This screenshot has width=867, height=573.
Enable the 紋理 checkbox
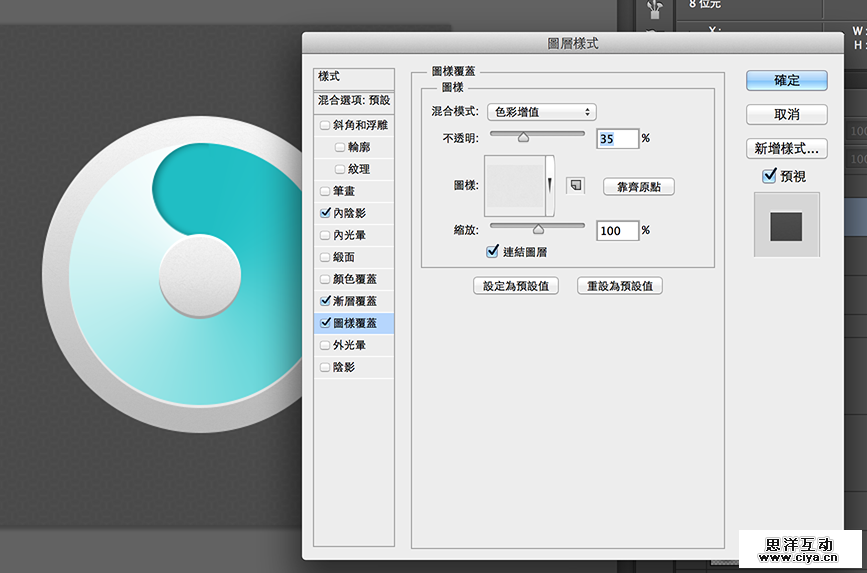340,169
